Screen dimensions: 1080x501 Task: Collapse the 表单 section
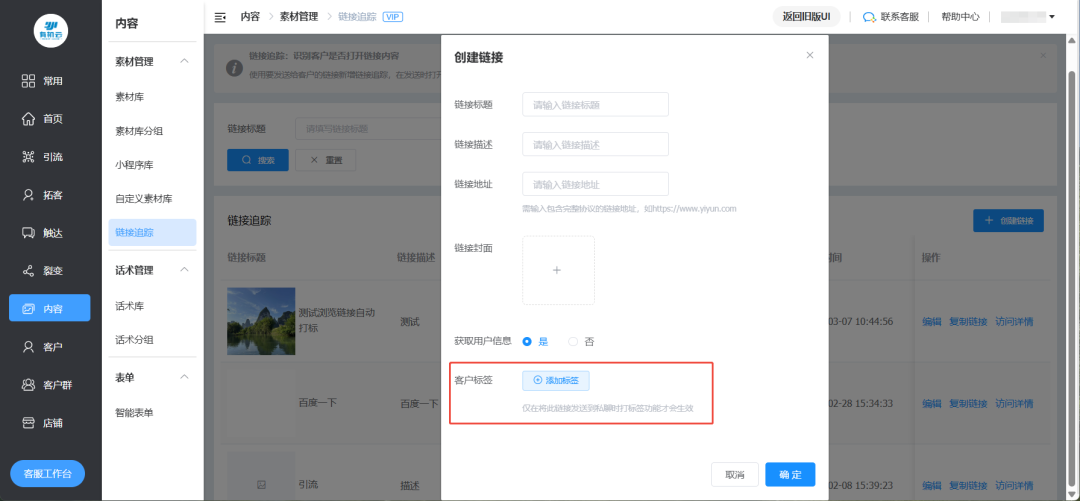point(184,377)
